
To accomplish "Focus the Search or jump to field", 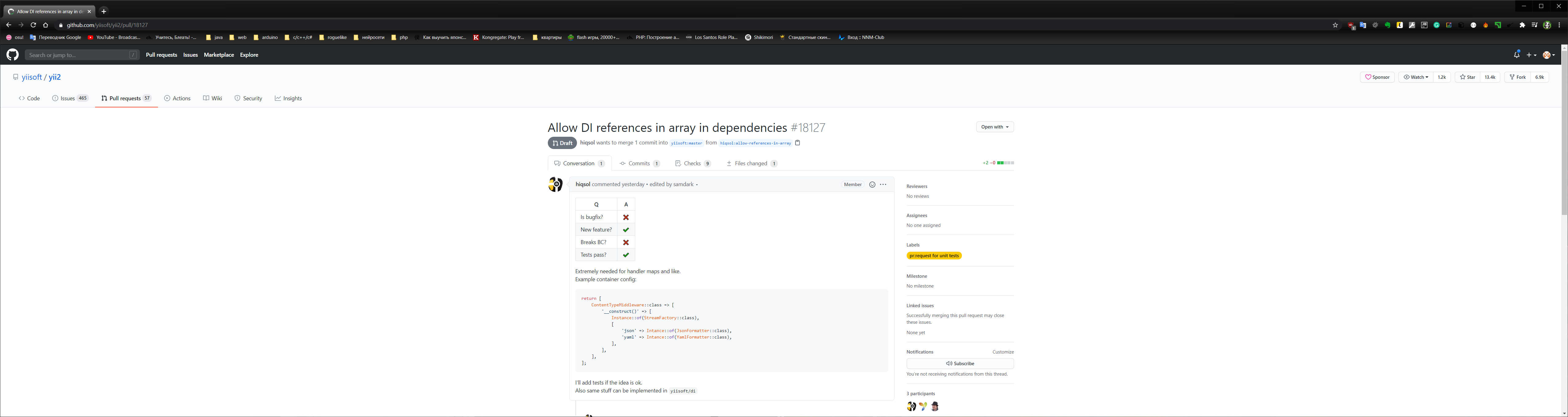I will tap(82, 55).
